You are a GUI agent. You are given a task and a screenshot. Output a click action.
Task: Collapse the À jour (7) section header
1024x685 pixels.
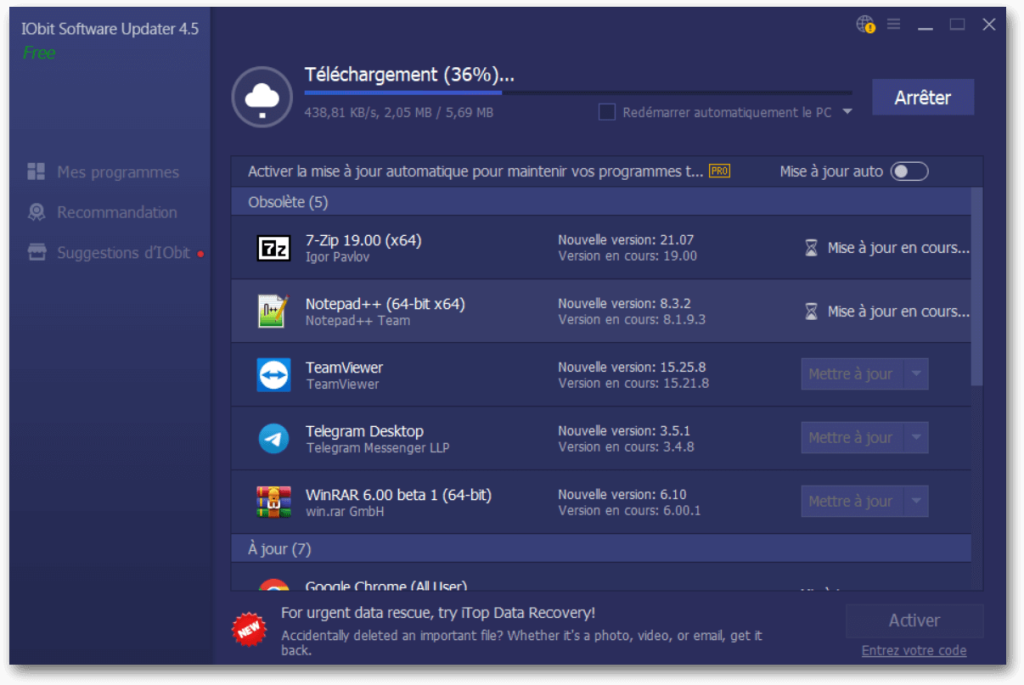[601, 549]
